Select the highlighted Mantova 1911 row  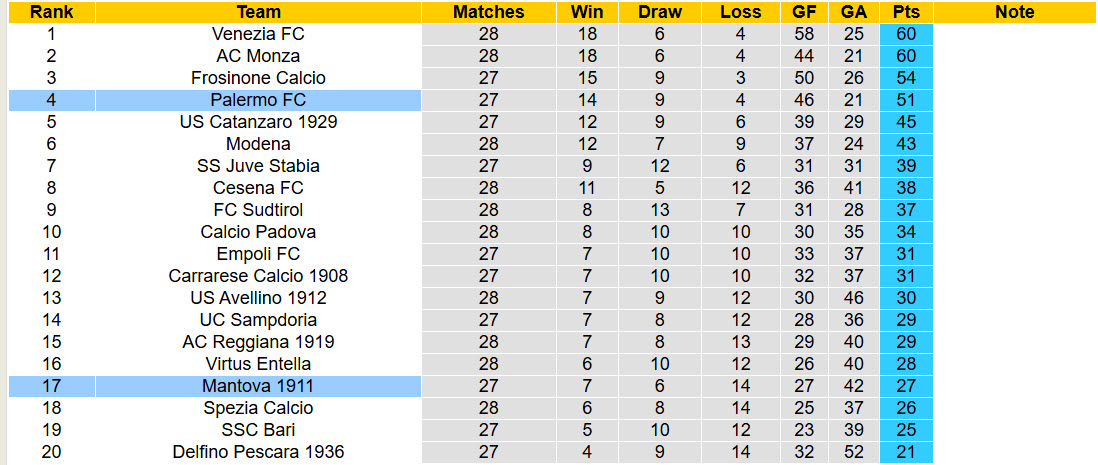pyautogui.click(x=258, y=386)
